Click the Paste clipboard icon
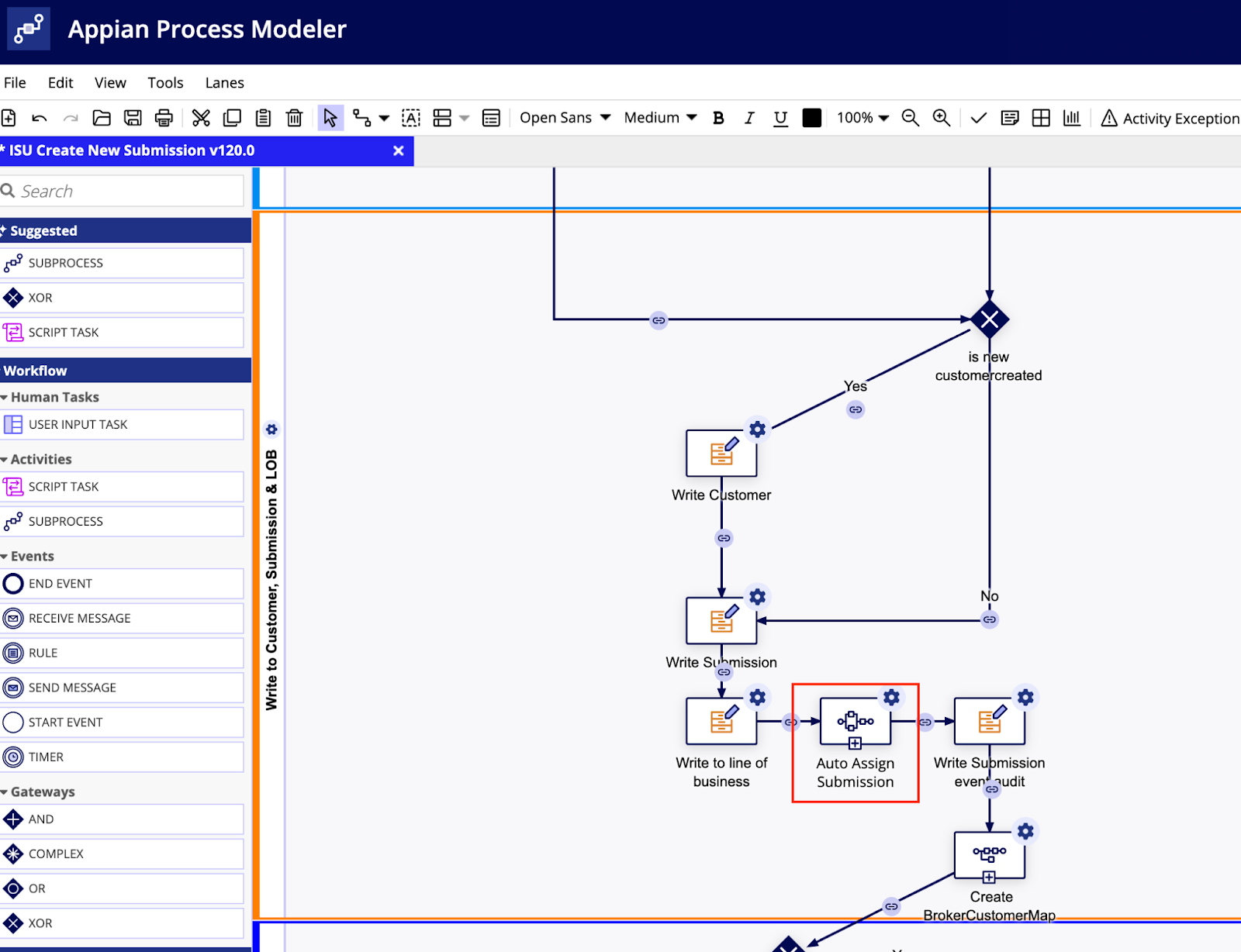This screenshot has width=1241, height=952. (x=263, y=118)
